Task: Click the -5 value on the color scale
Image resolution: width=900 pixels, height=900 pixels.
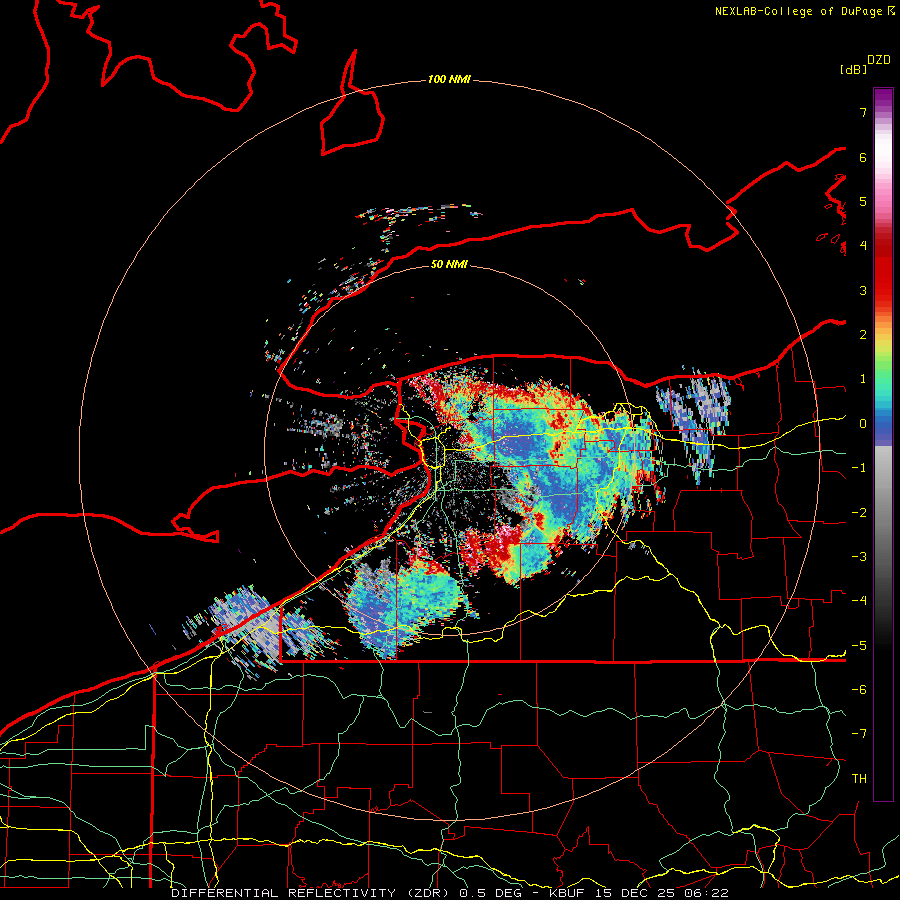Action: 859,646
